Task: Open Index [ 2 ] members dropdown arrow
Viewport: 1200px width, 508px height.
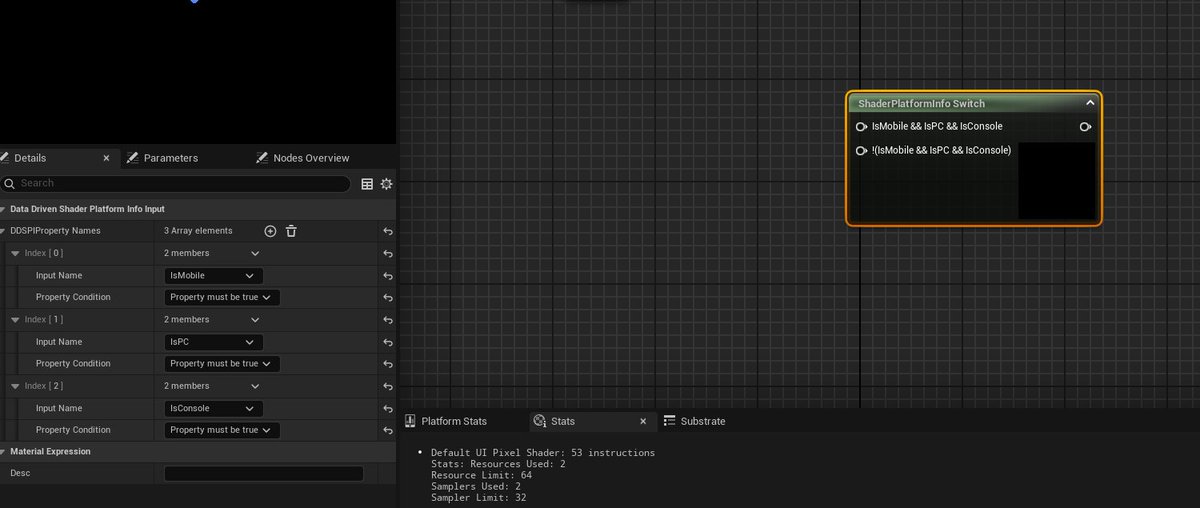Action: point(256,385)
